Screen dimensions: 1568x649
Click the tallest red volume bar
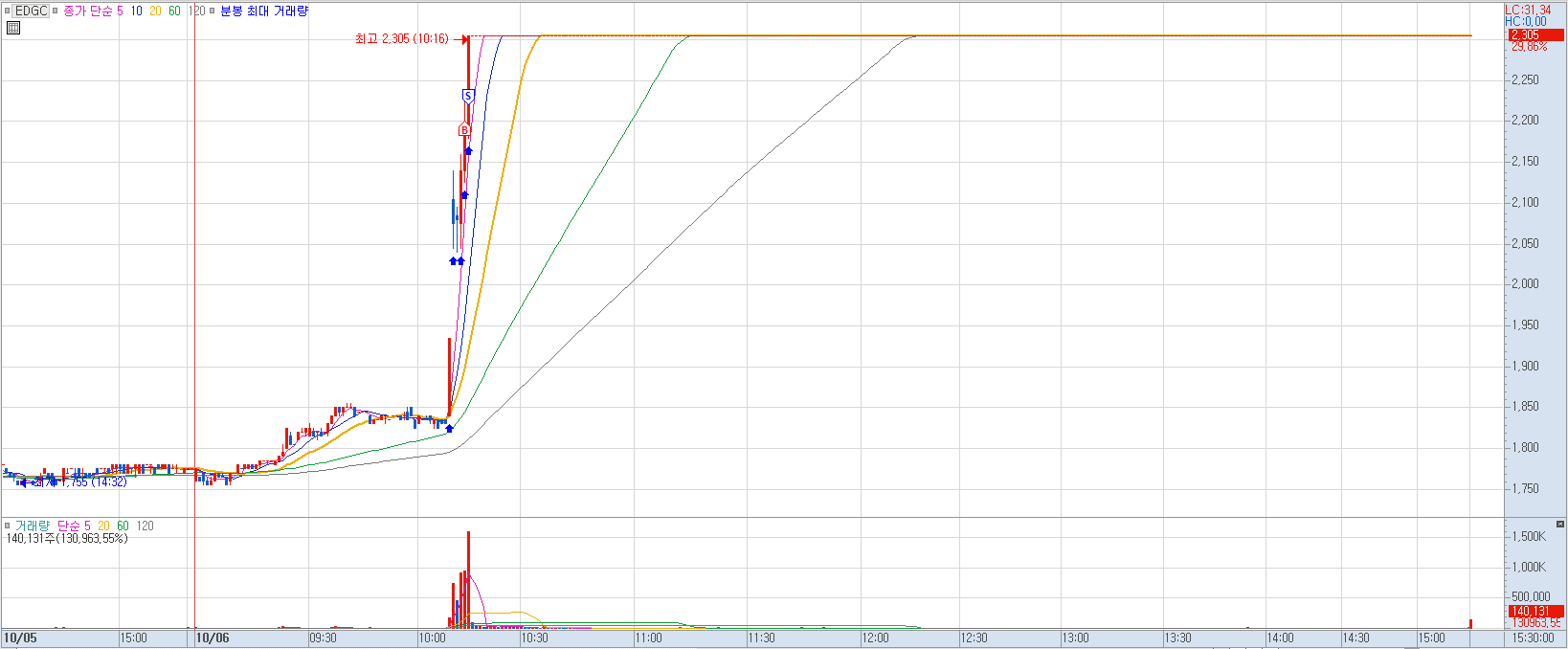468,579
